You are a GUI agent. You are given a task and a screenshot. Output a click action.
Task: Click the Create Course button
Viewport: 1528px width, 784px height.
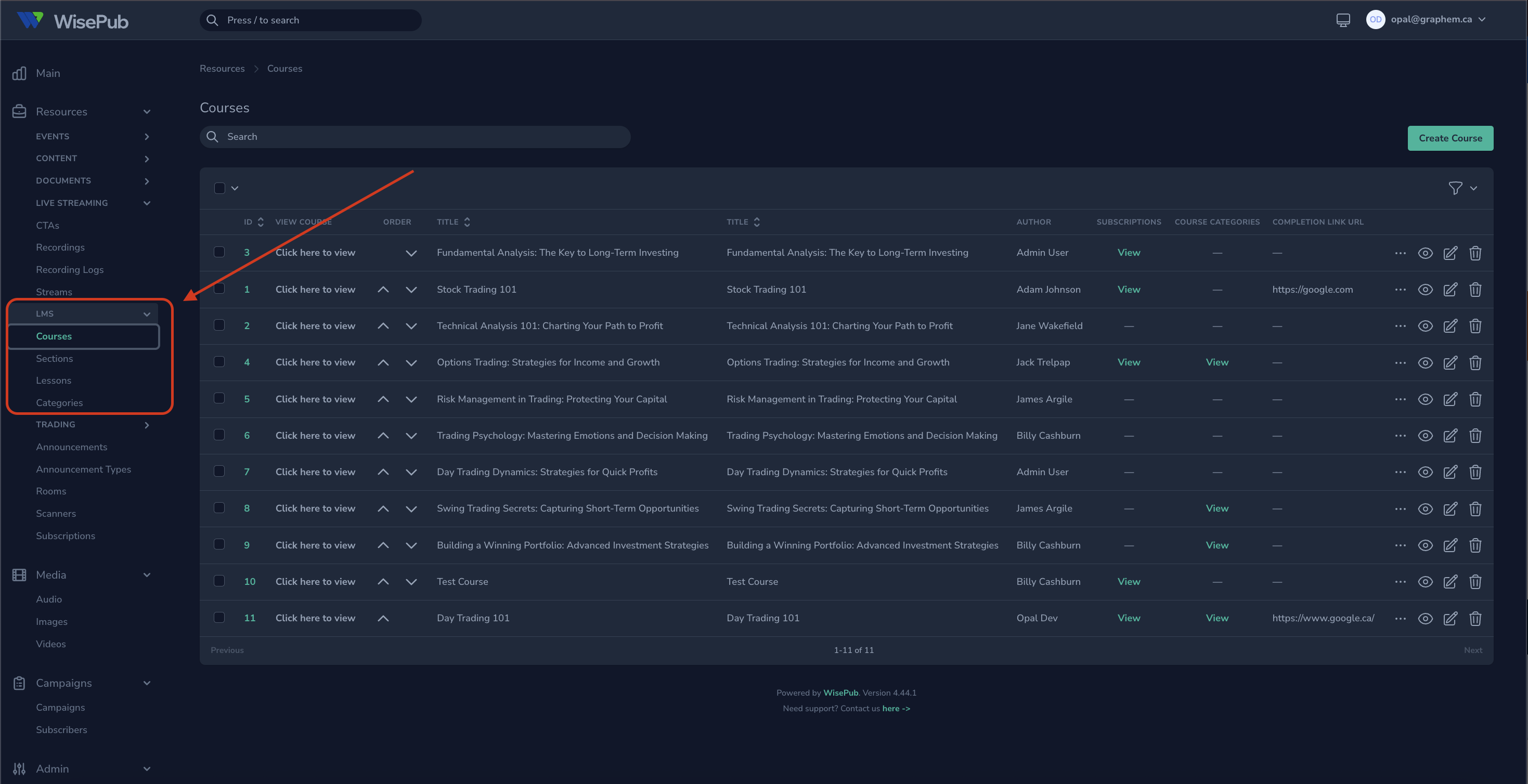(1449, 138)
